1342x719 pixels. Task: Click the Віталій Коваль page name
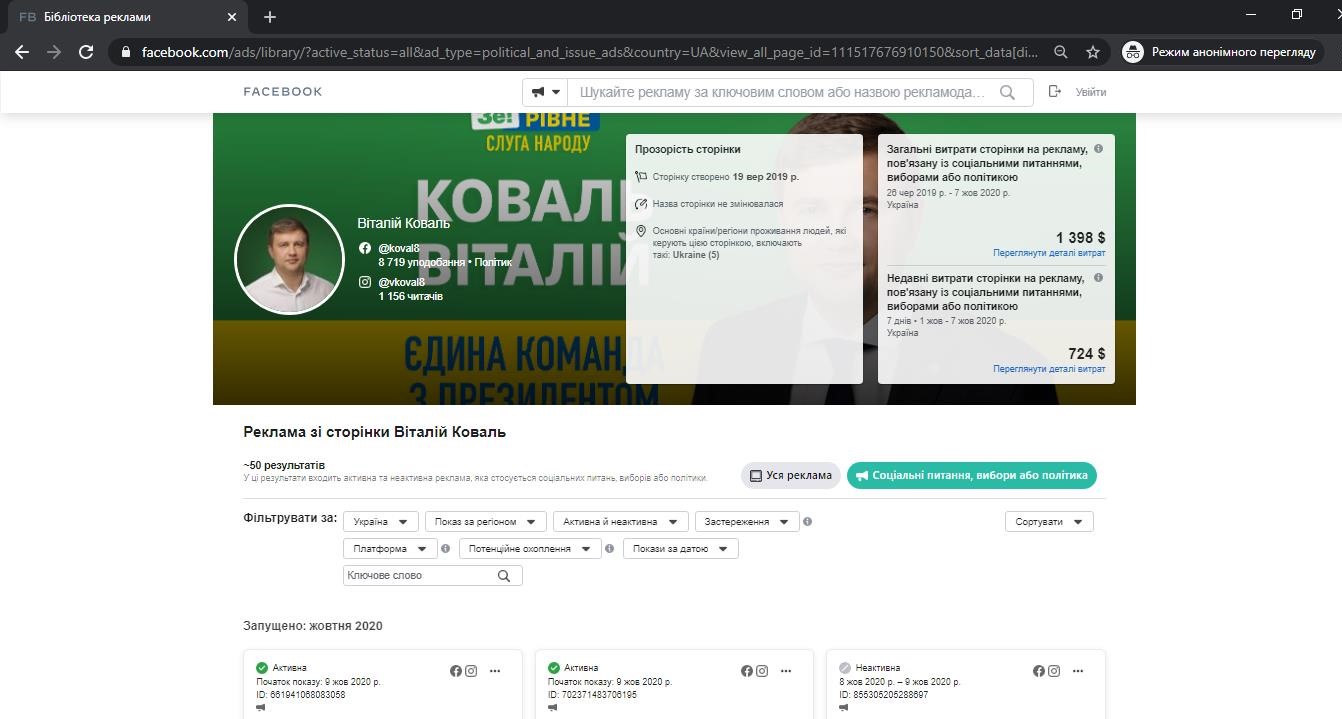[404, 223]
